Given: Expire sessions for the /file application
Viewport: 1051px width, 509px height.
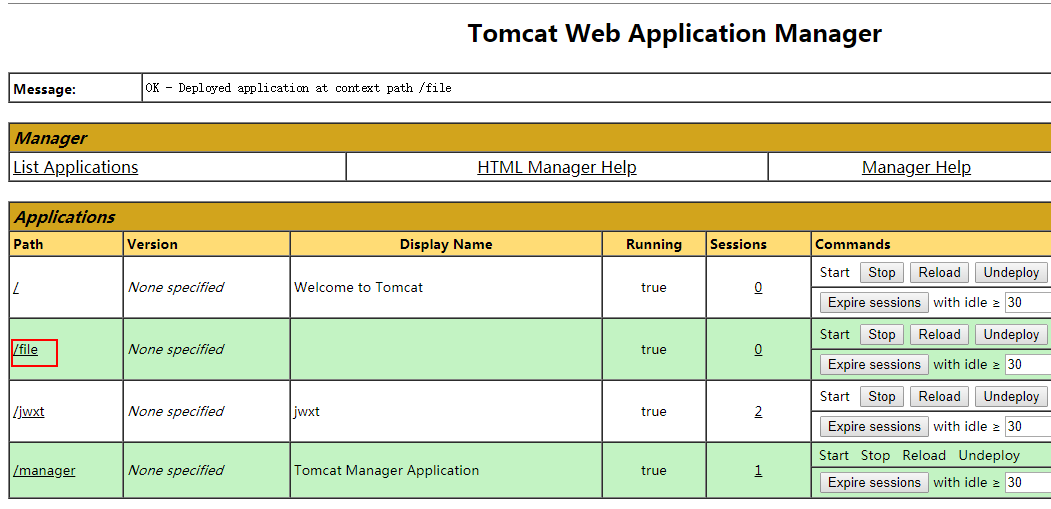Looking at the screenshot, I should pyautogui.click(x=874, y=364).
